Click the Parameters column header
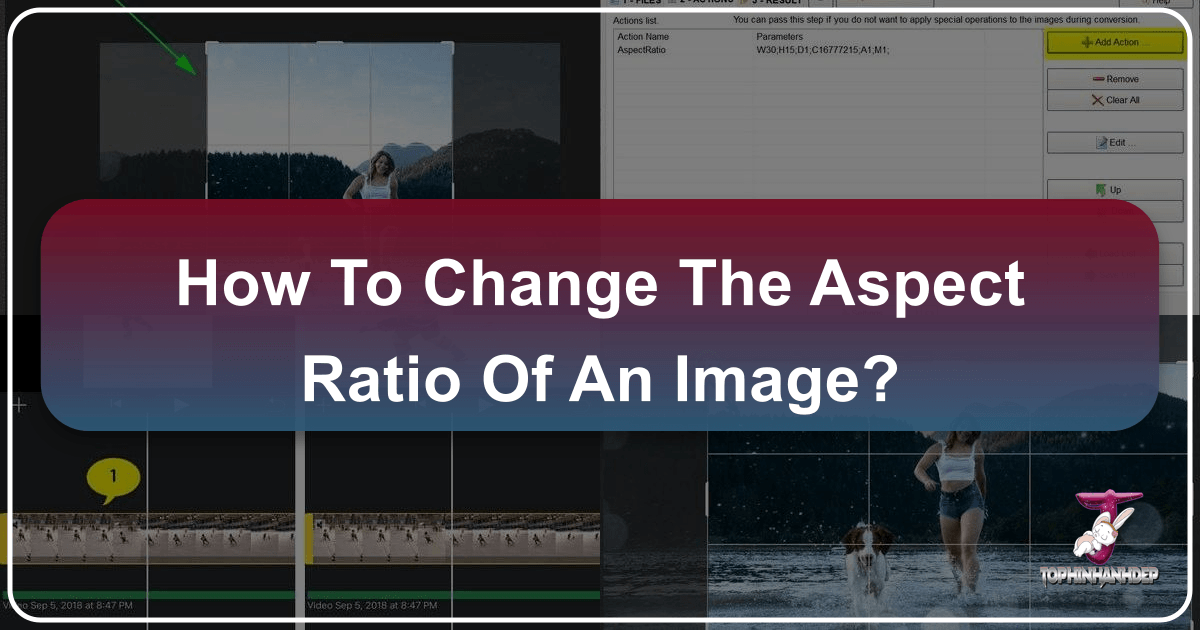Image resolution: width=1200 pixels, height=630 pixels. pos(781,37)
